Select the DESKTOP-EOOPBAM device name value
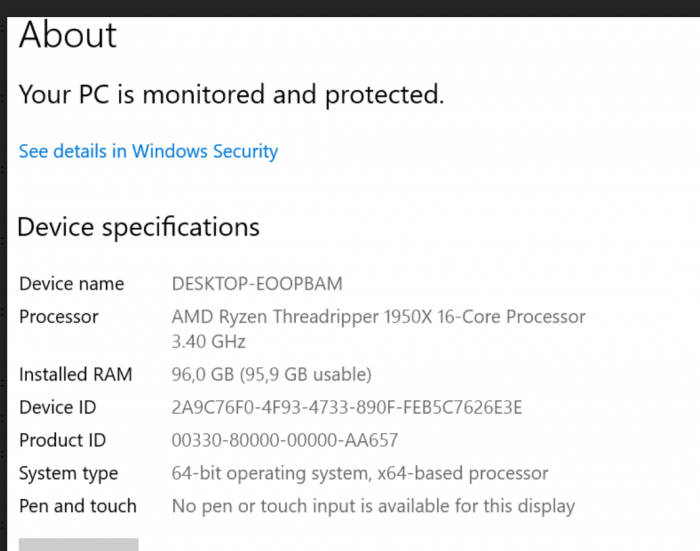 [257, 284]
